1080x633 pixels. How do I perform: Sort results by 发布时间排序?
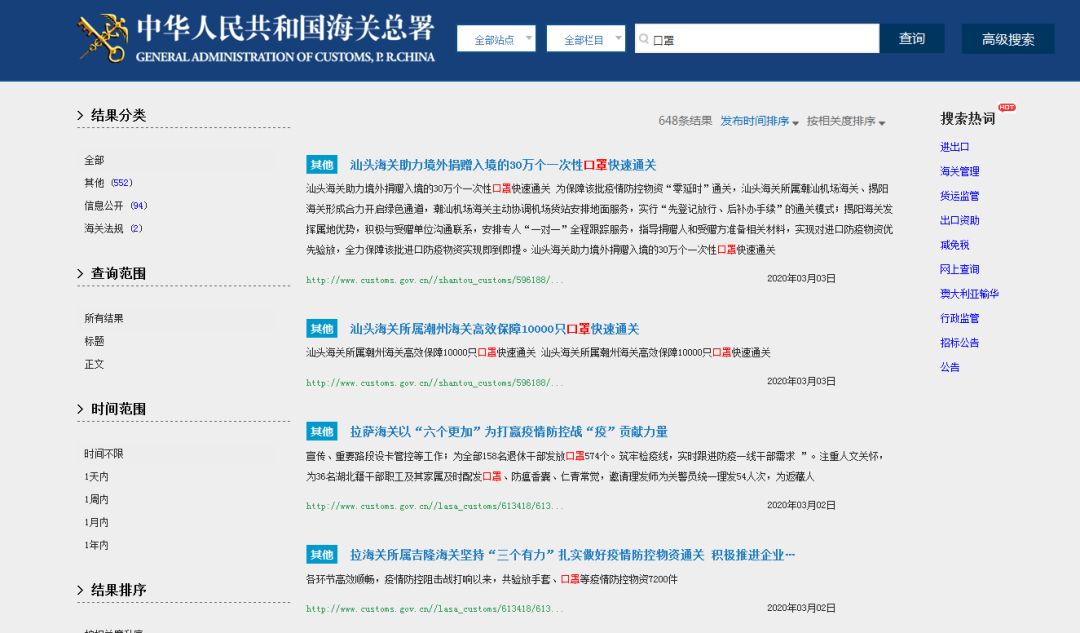tap(759, 121)
